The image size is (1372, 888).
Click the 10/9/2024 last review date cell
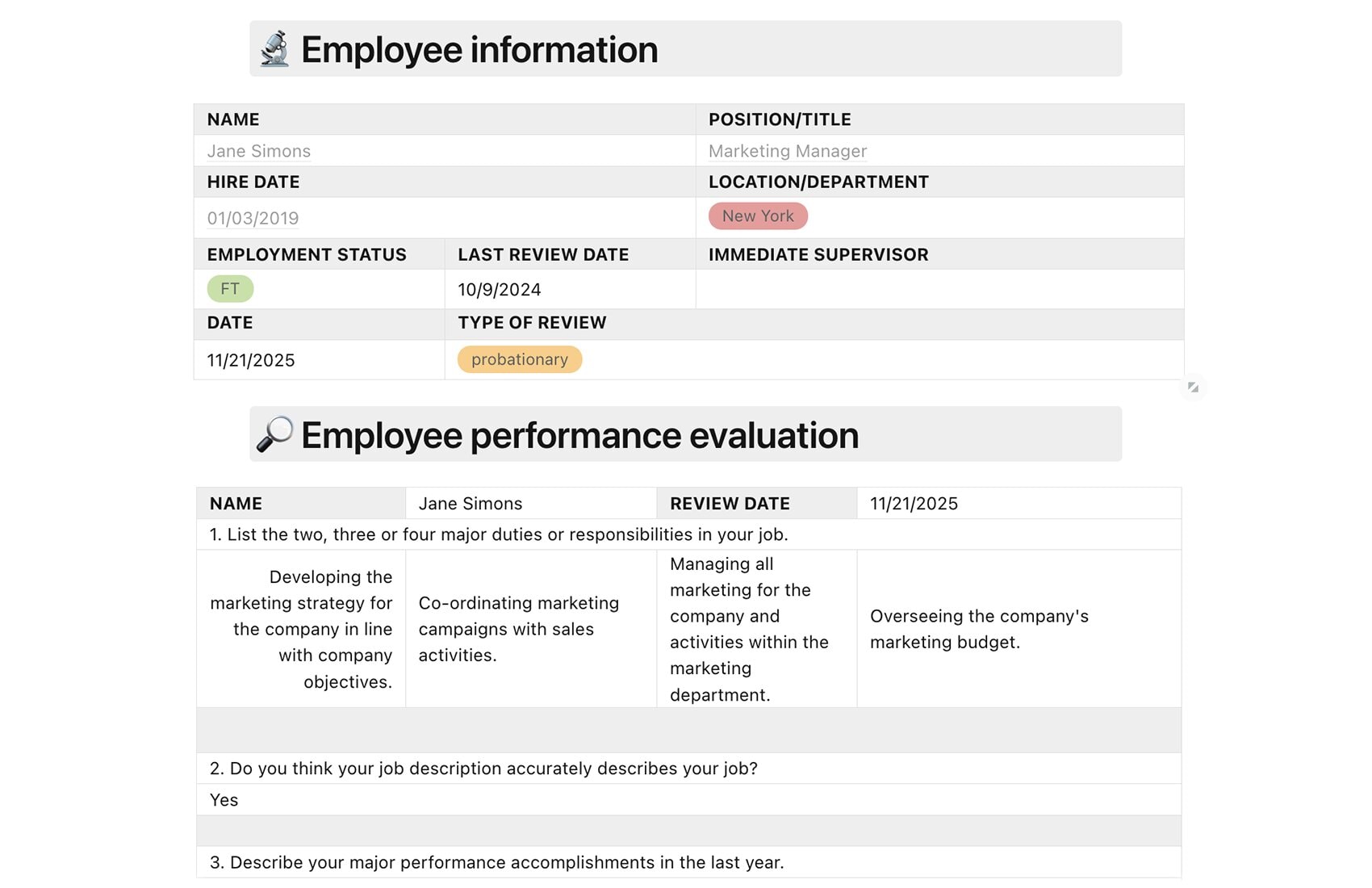[499, 289]
